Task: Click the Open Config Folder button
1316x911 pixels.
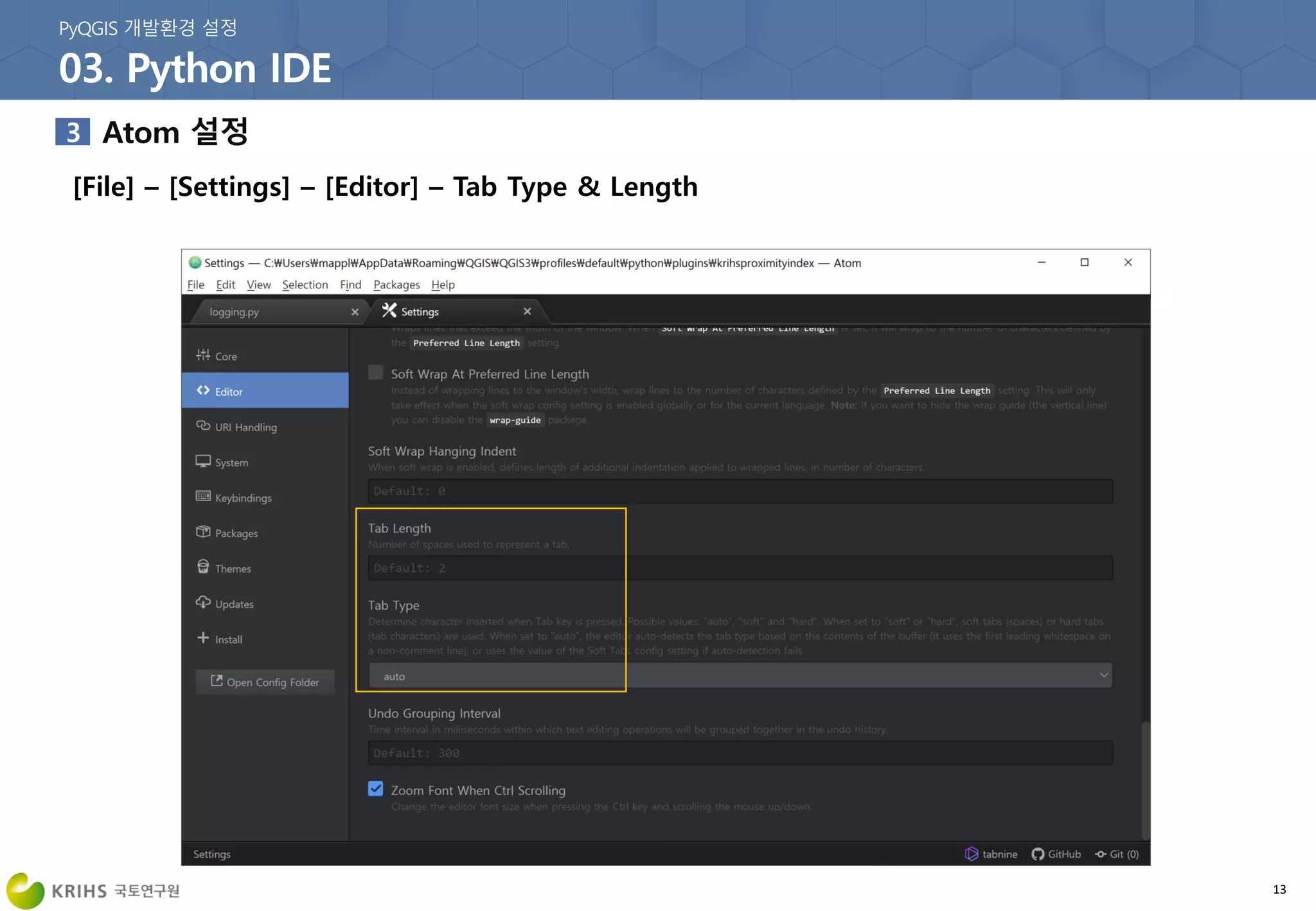Action: coord(265,682)
